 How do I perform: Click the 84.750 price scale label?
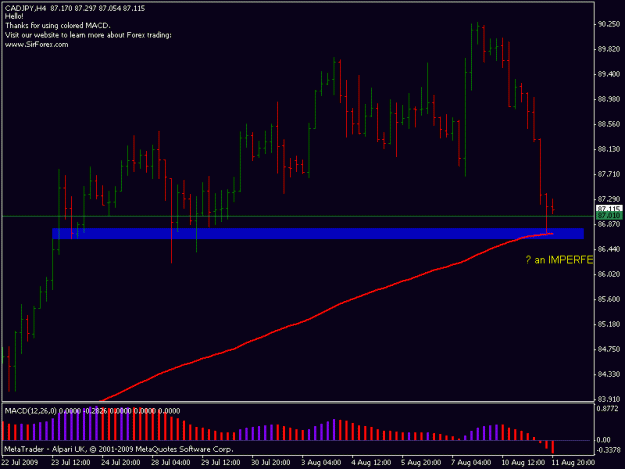tap(609, 349)
